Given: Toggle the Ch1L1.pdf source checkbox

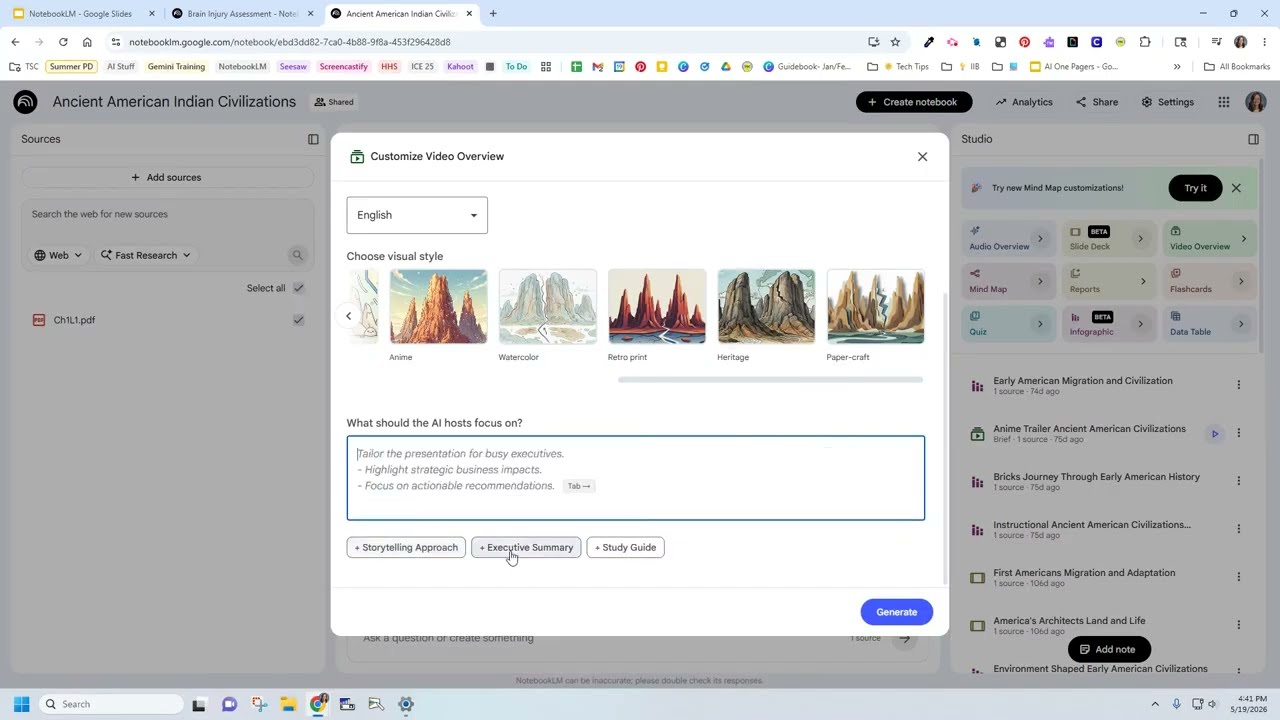Looking at the screenshot, I should (x=298, y=320).
